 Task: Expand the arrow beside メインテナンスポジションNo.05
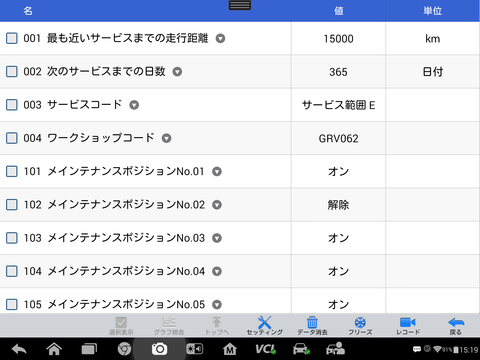pos(217,304)
